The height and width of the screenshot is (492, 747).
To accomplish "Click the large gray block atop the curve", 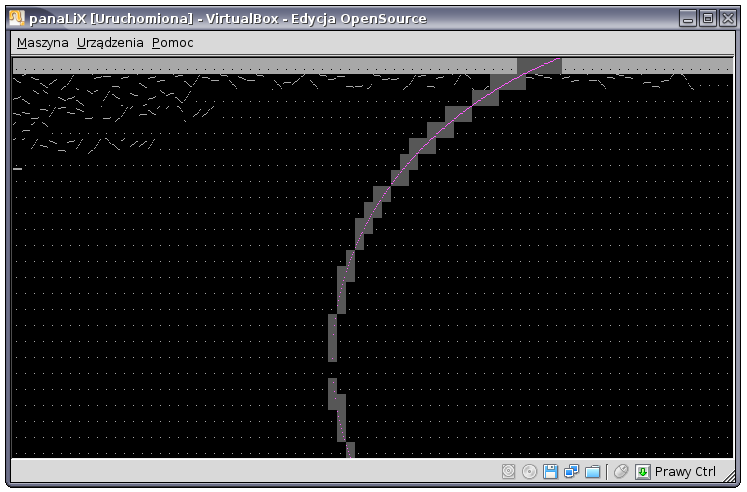I will click(x=539, y=66).
